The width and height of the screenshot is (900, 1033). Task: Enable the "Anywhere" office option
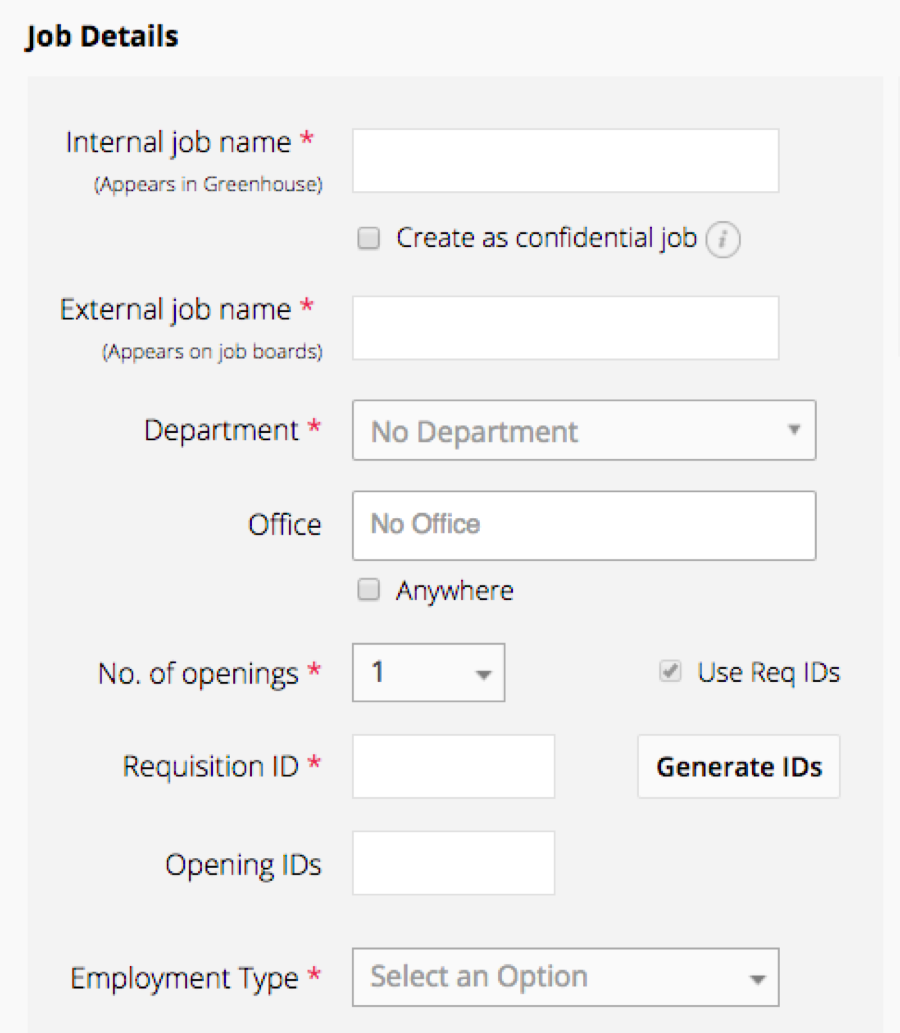point(369,590)
